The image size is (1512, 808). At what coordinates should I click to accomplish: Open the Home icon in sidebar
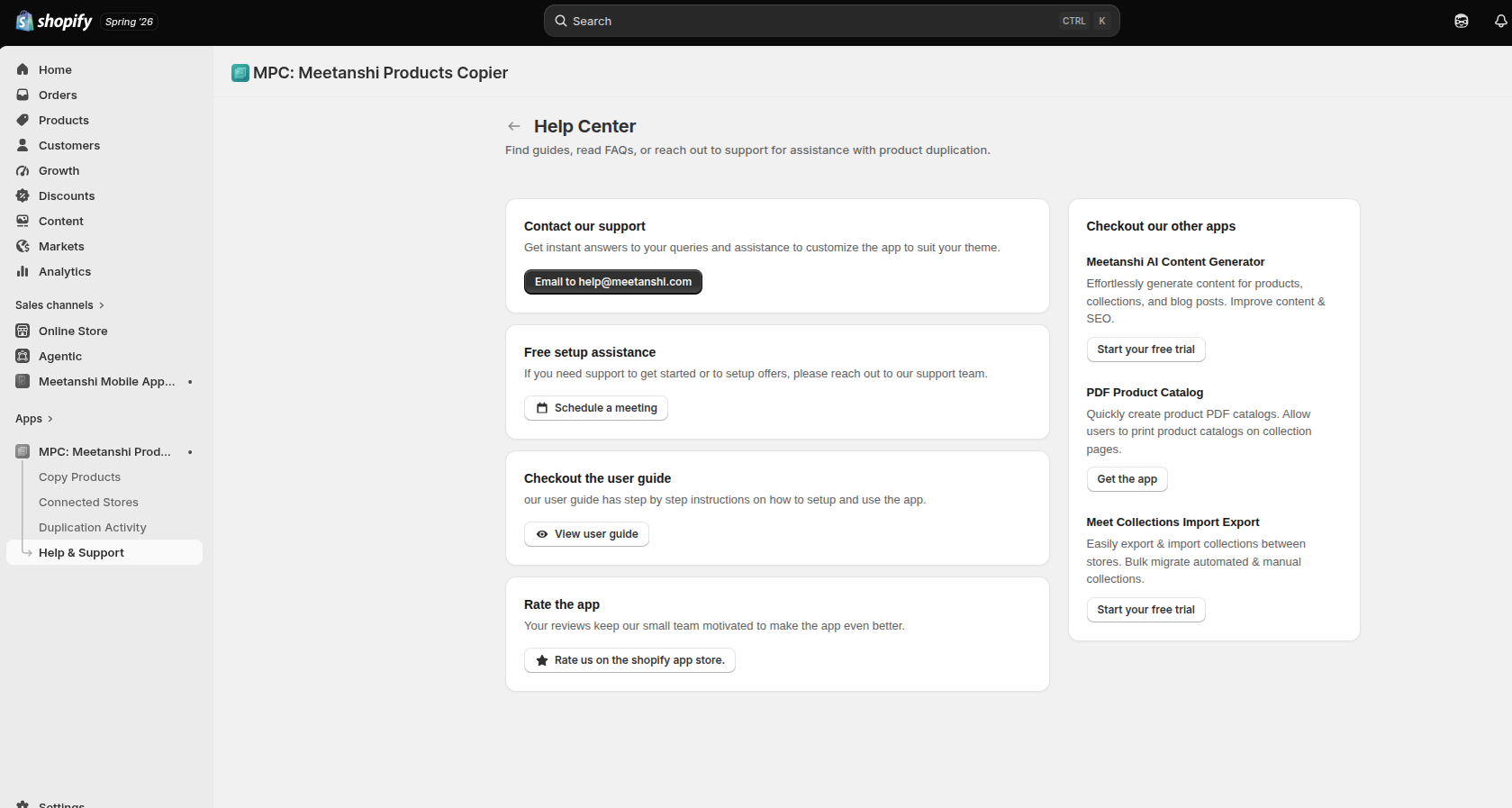point(23,69)
